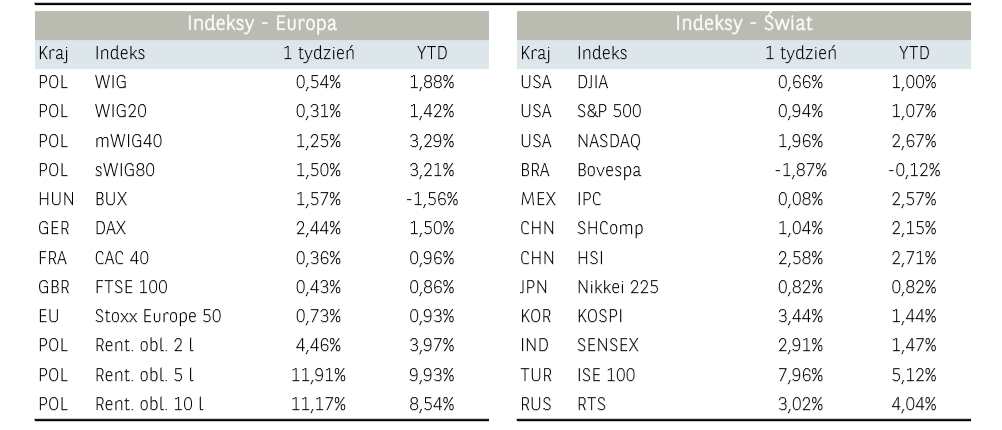Select ISE 100 weekly value 7,96%
Screen dimensions: 1002x430
click(x=801, y=375)
